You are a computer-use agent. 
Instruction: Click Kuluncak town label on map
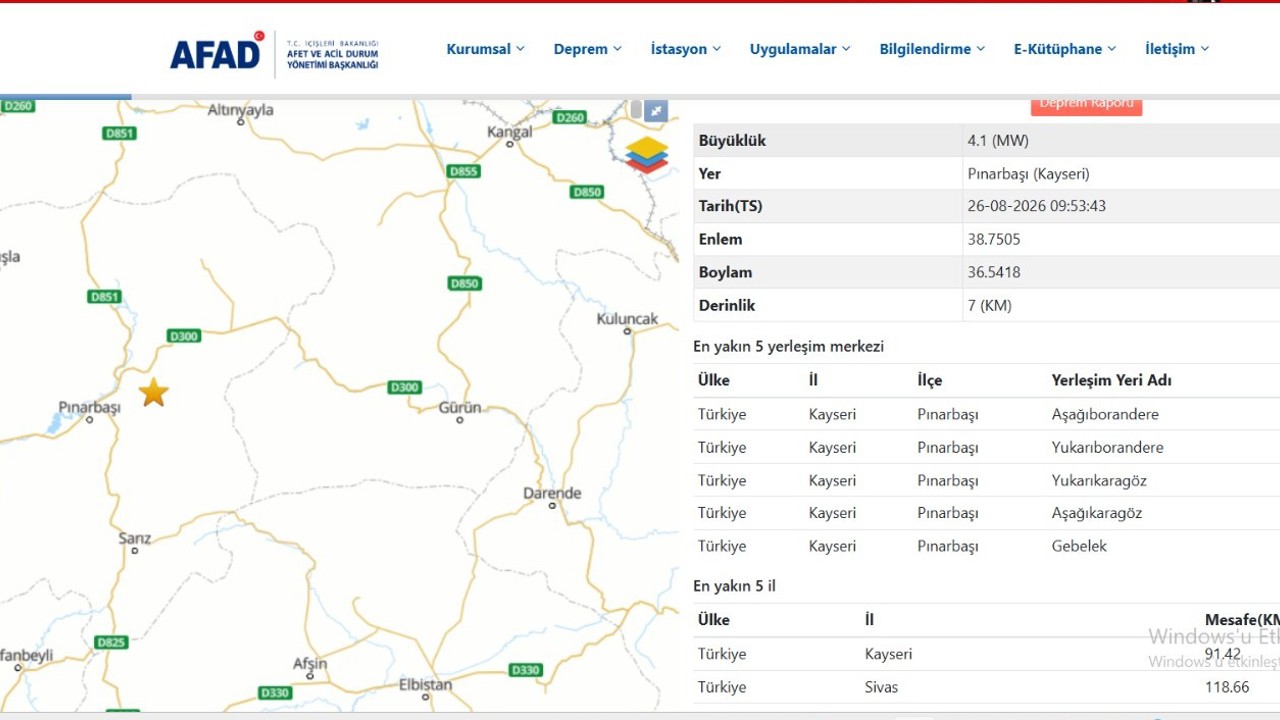tap(627, 319)
